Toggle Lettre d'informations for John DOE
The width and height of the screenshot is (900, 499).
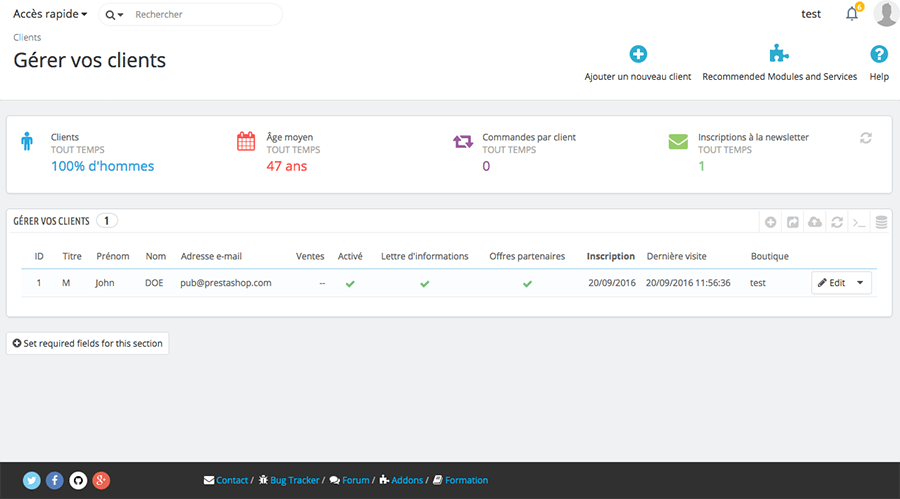point(424,283)
